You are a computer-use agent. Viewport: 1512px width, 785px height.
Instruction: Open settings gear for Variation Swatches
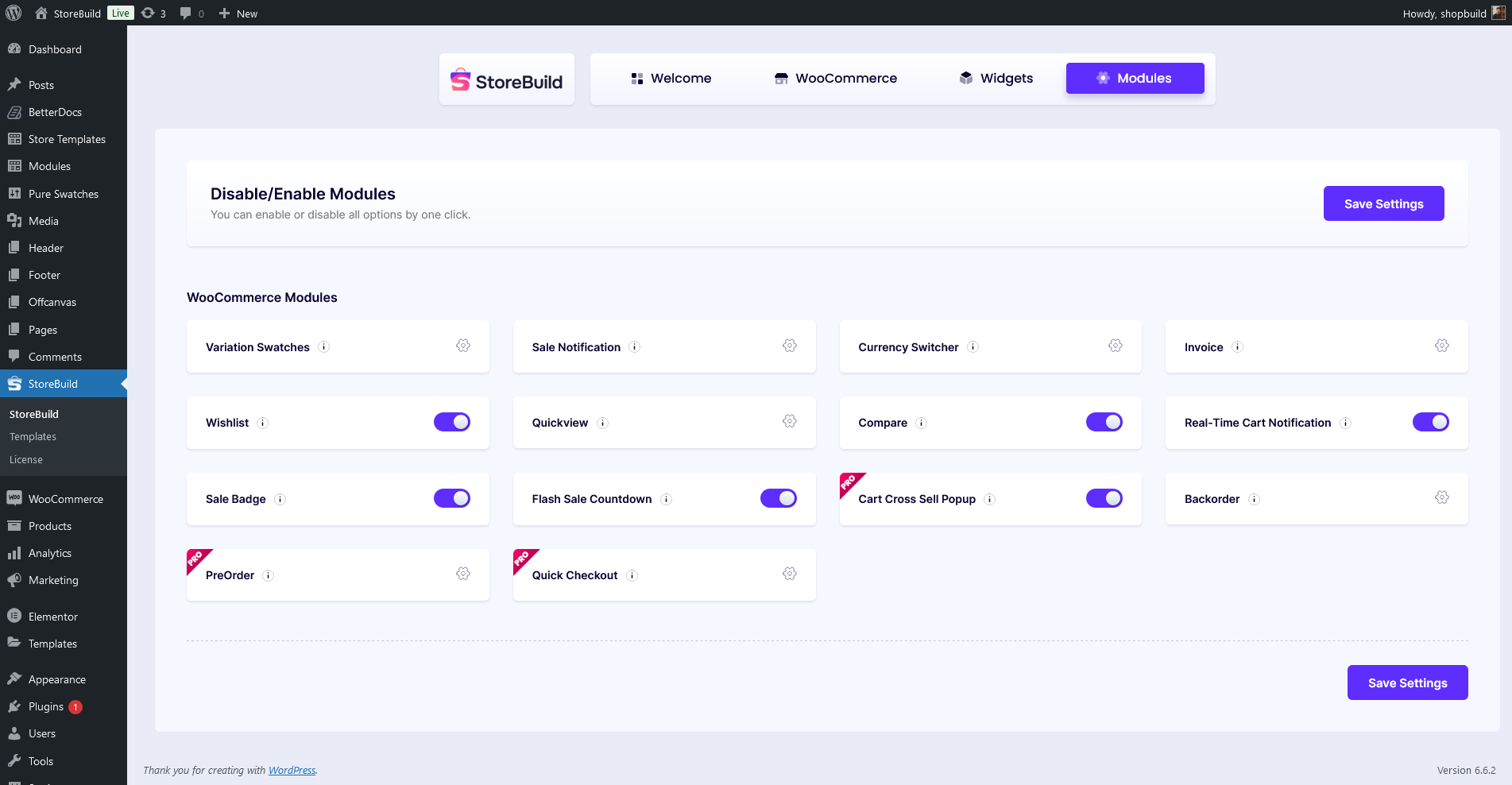tap(463, 346)
